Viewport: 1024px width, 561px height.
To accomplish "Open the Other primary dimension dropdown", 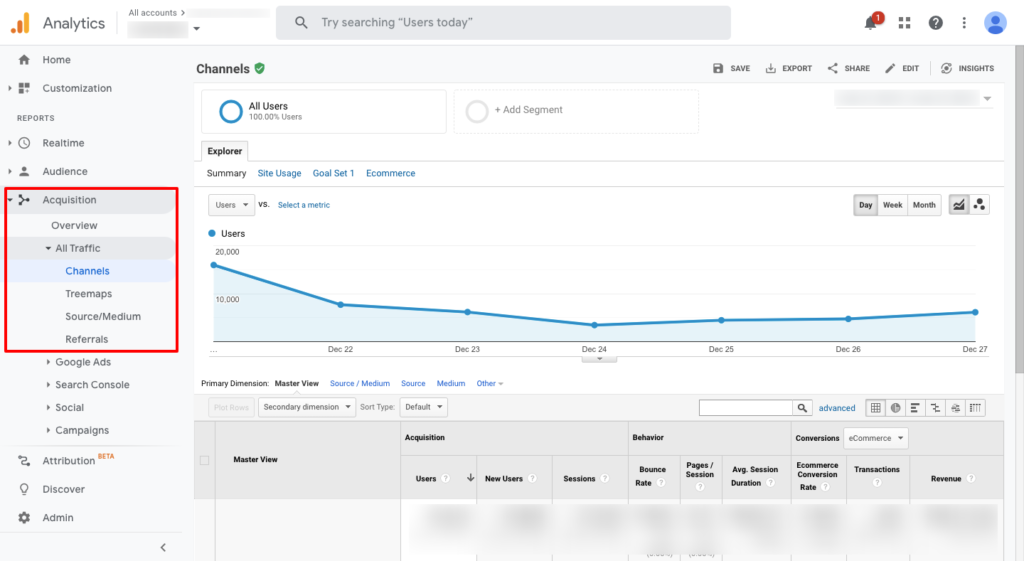I will coord(490,383).
